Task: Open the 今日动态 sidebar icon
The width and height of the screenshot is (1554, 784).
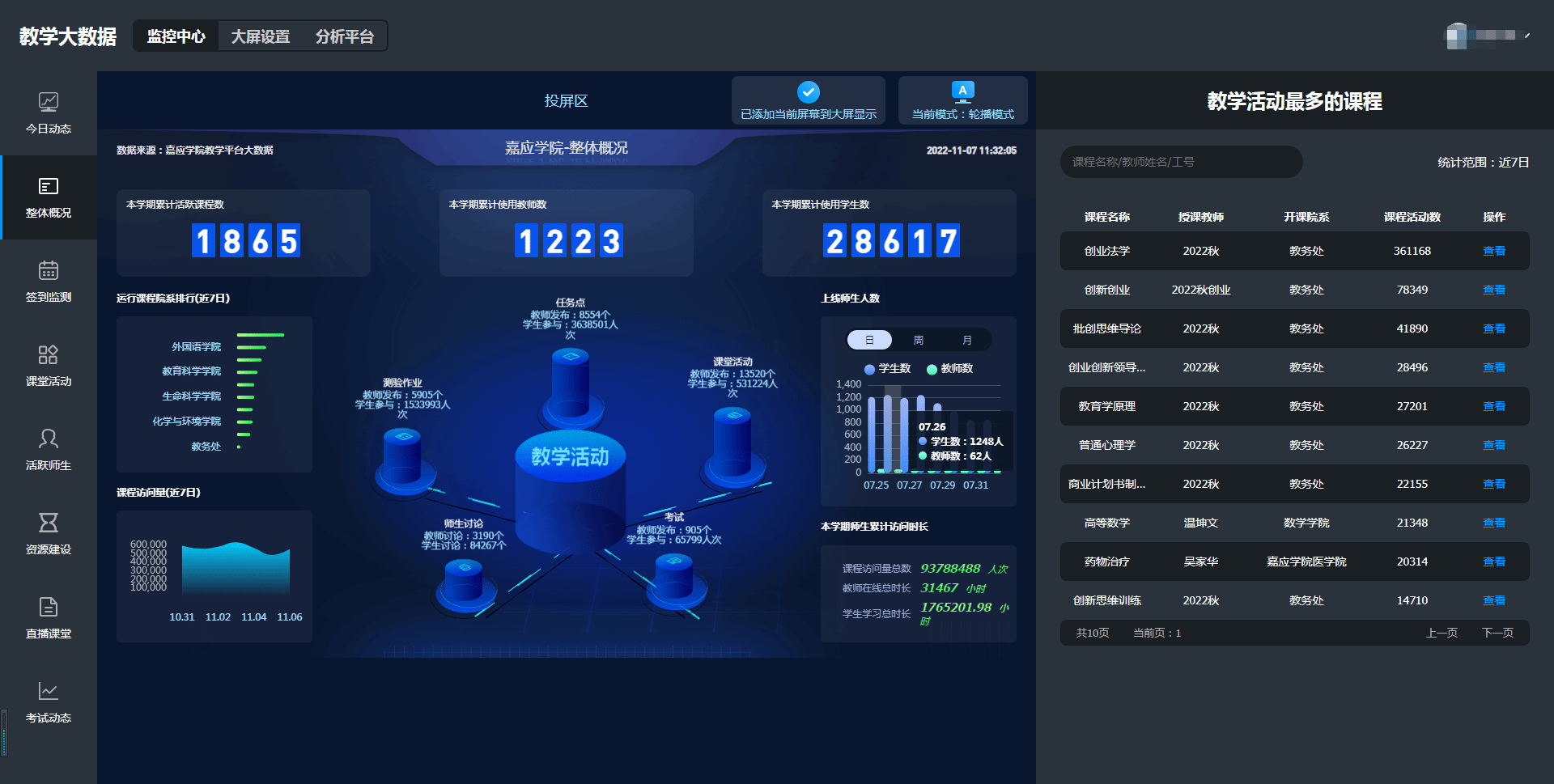Action: (49, 103)
